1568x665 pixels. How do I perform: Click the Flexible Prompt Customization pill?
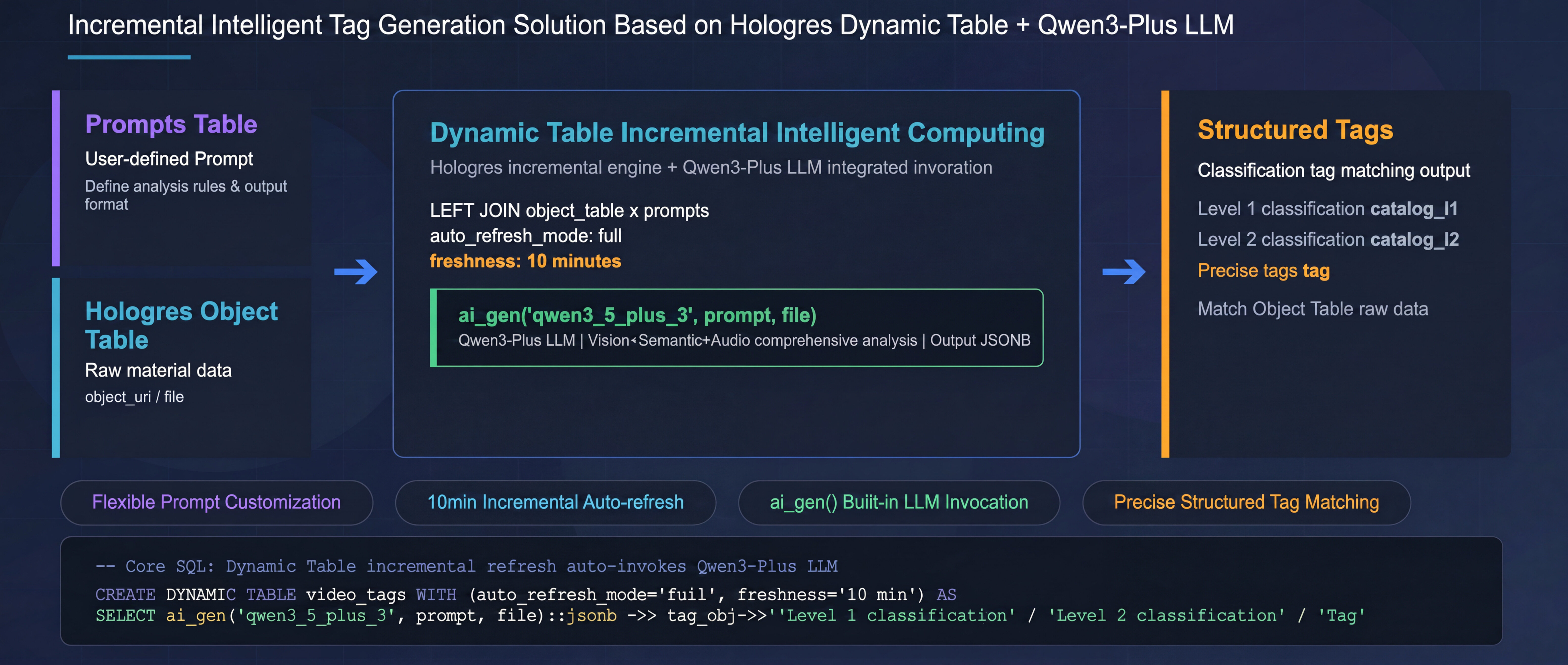pyautogui.click(x=217, y=502)
